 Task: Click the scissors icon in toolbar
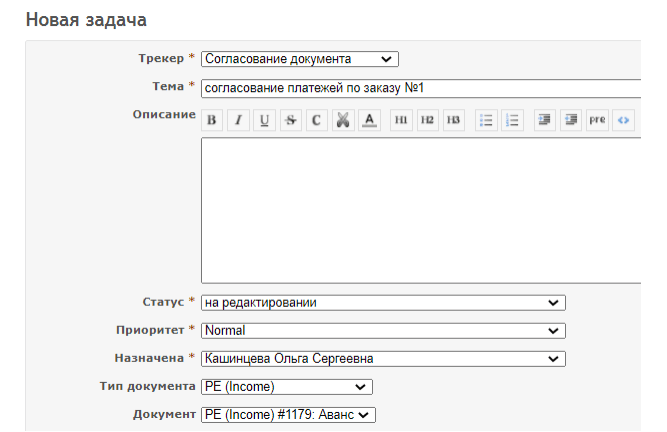[342, 121]
